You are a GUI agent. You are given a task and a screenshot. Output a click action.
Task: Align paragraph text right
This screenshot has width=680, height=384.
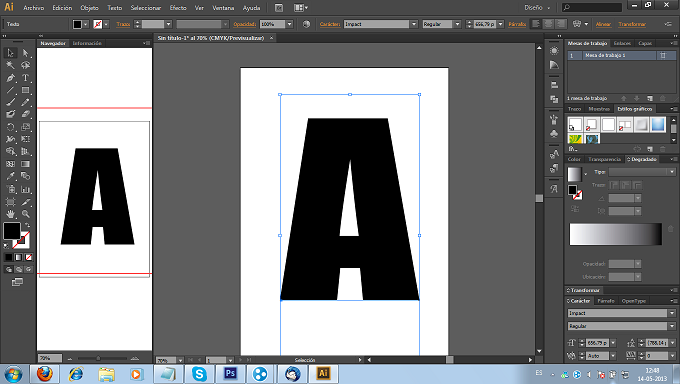tap(561, 24)
